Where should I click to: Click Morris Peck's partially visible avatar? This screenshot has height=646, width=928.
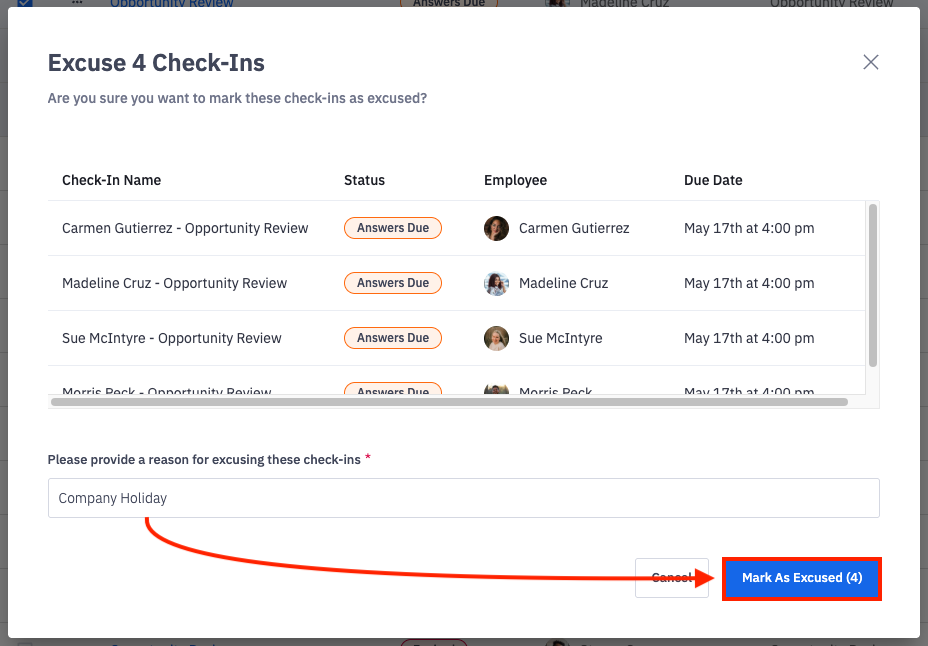496,391
